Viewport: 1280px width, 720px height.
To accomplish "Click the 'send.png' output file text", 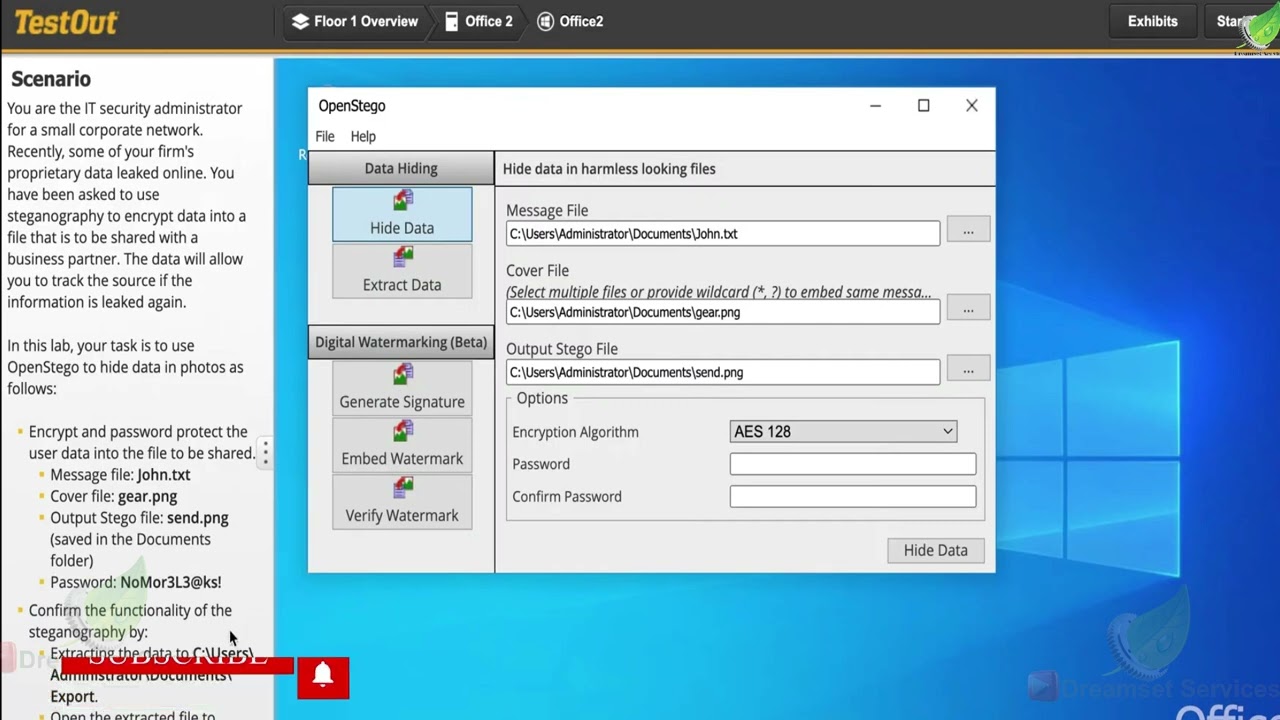I will [x=197, y=518].
